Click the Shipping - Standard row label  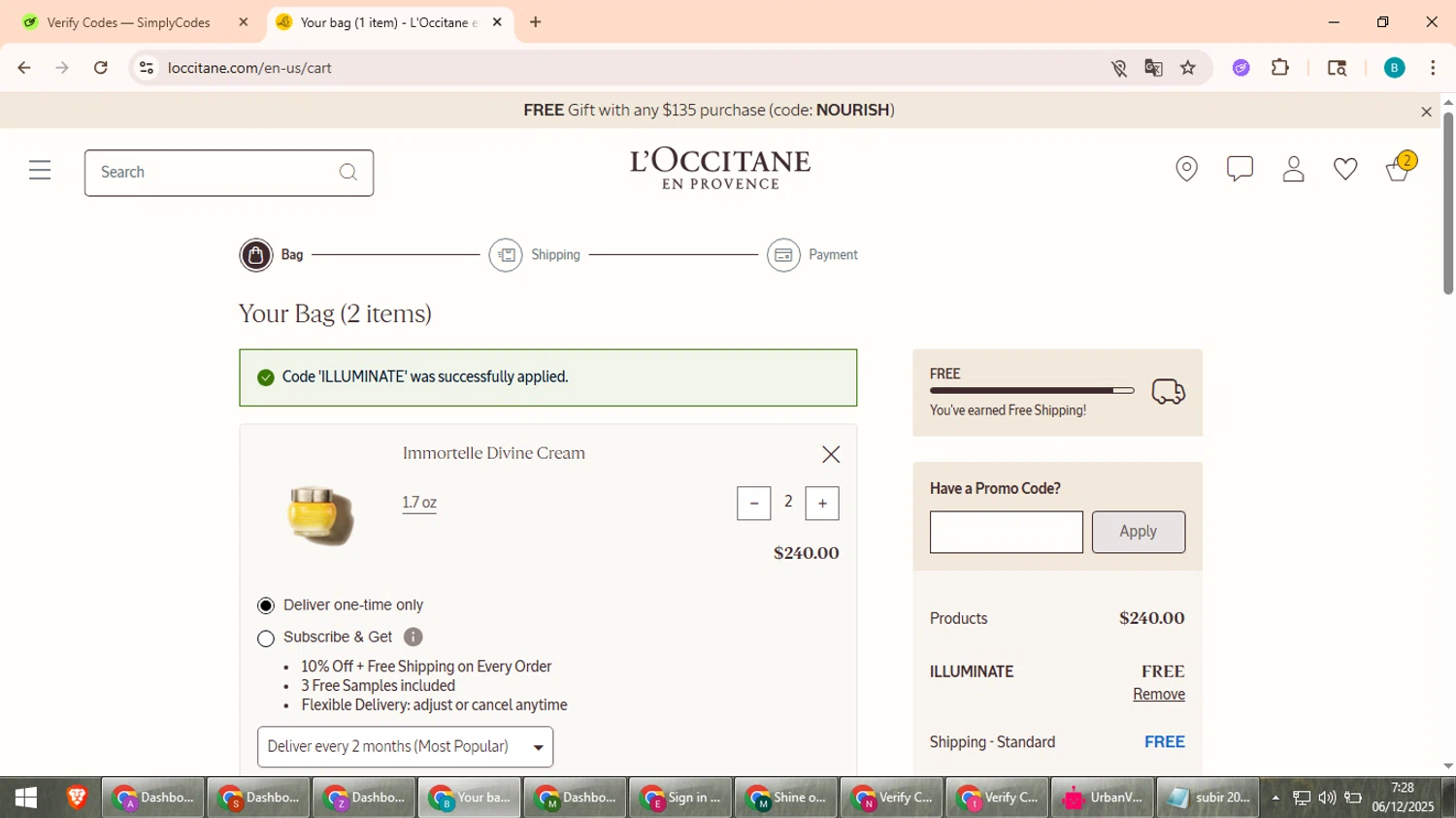tap(992, 742)
